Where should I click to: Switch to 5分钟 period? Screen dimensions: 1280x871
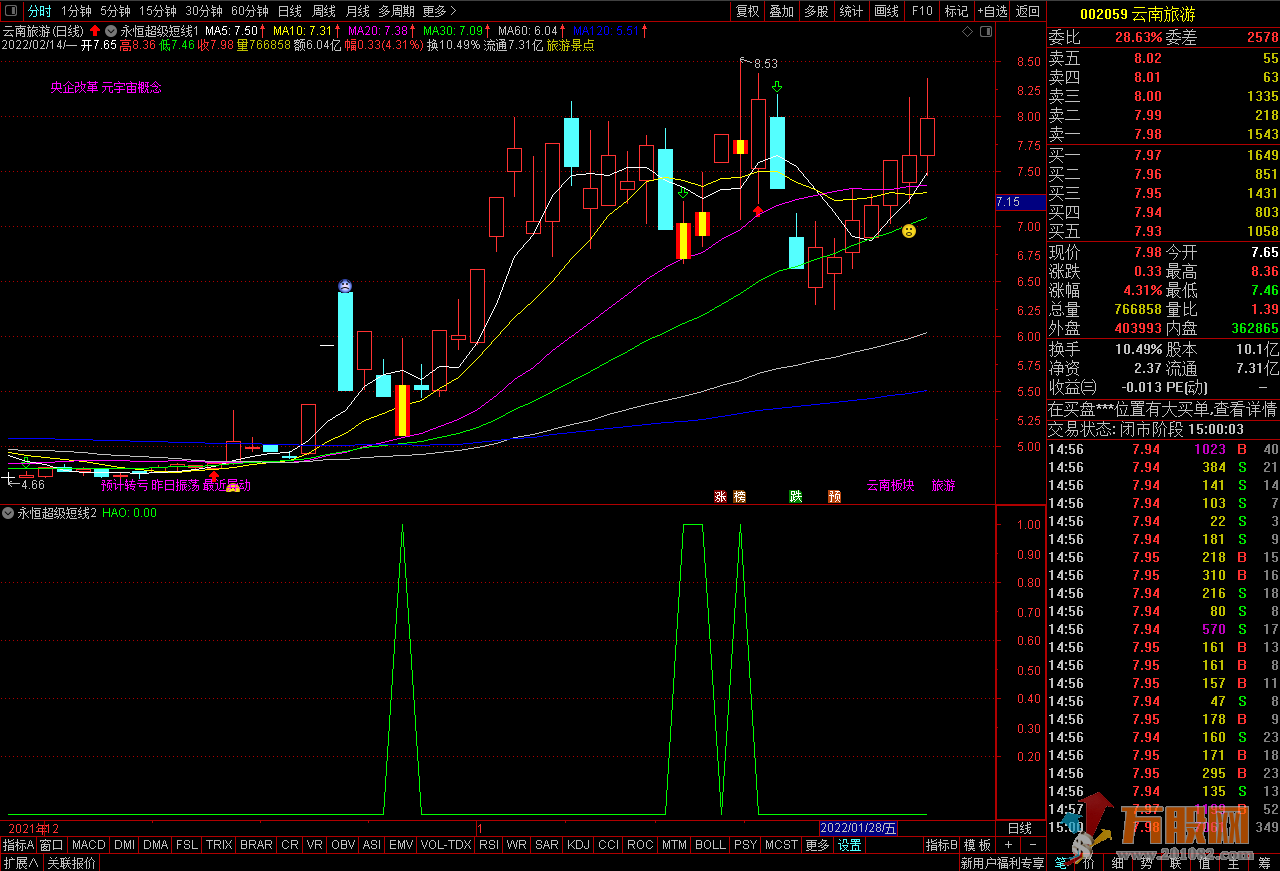[115, 11]
